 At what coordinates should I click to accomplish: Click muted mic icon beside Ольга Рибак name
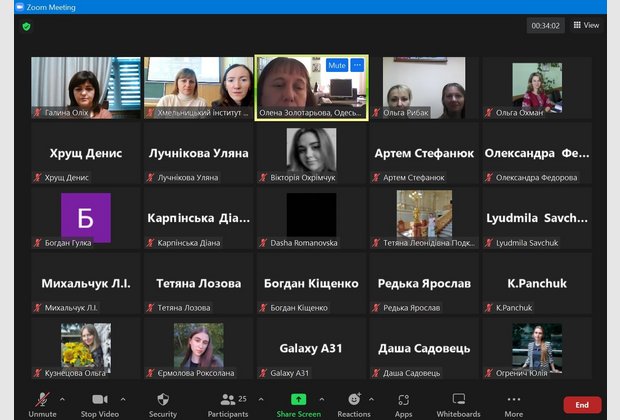[x=376, y=113]
